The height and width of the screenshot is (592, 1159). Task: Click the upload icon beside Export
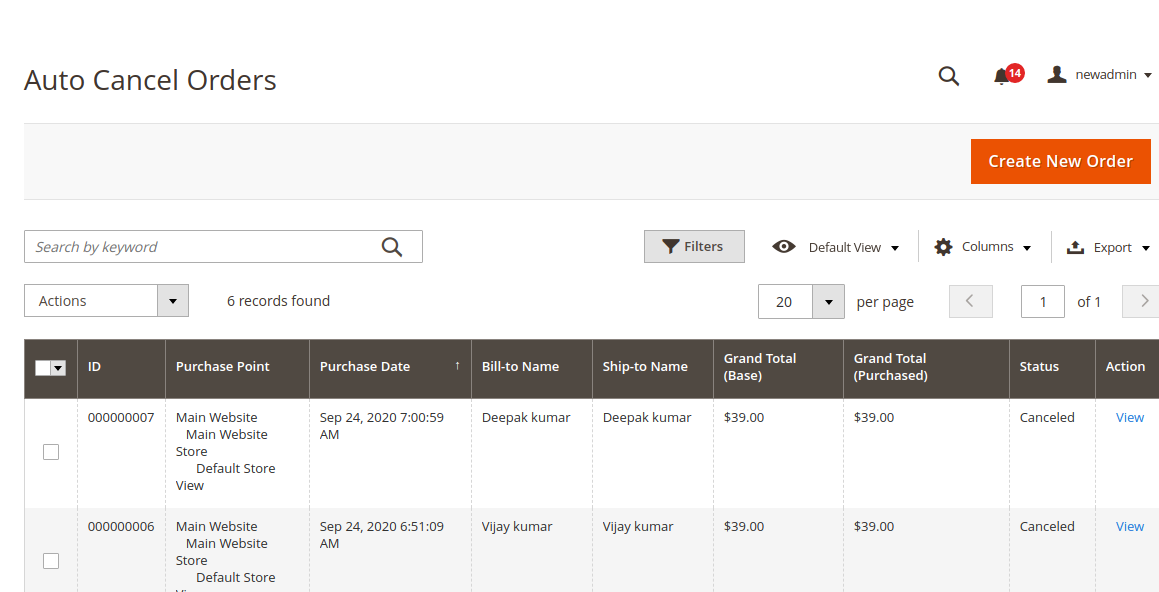click(1075, 247)
